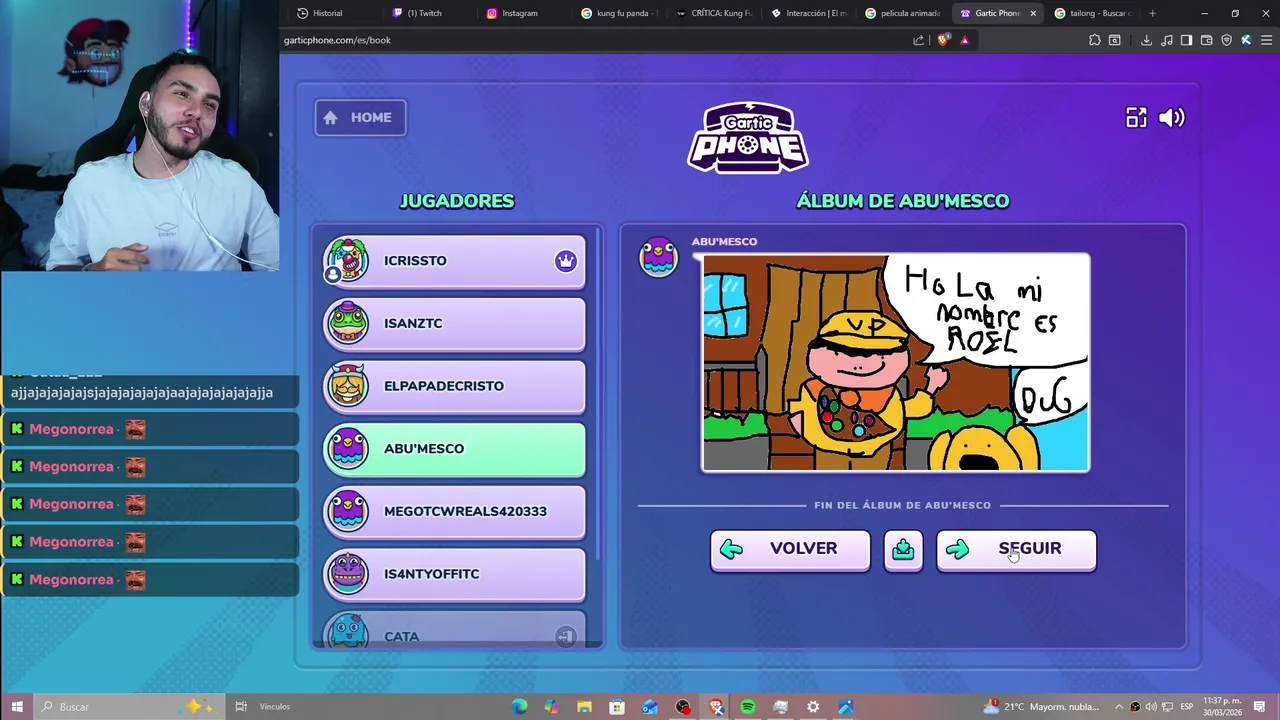This screenshot has height=720, width=1280.
Task: Open the weather widget showing 21°C
Action: coord(1042,707)
